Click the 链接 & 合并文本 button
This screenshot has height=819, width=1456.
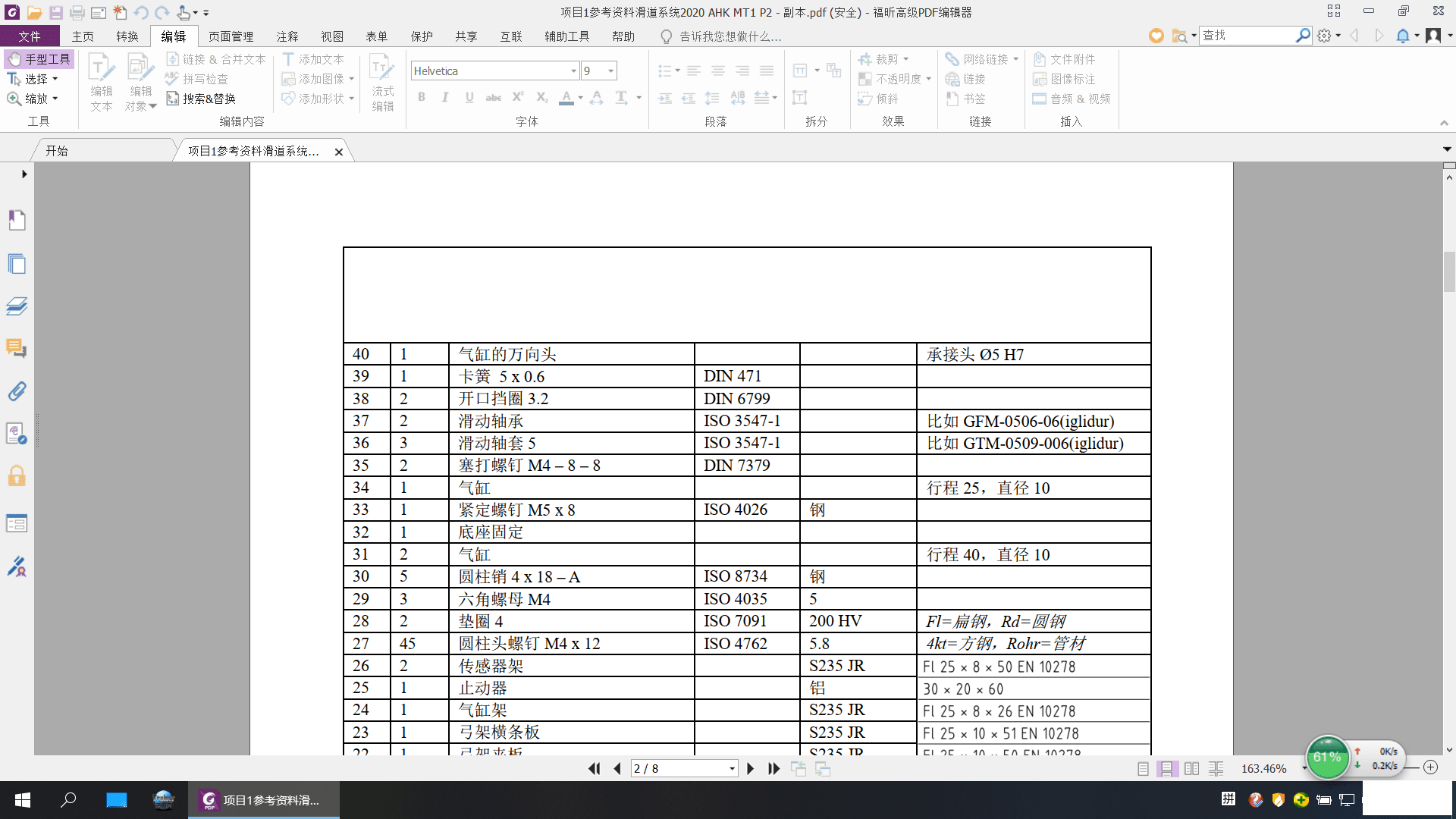point(216,59)
